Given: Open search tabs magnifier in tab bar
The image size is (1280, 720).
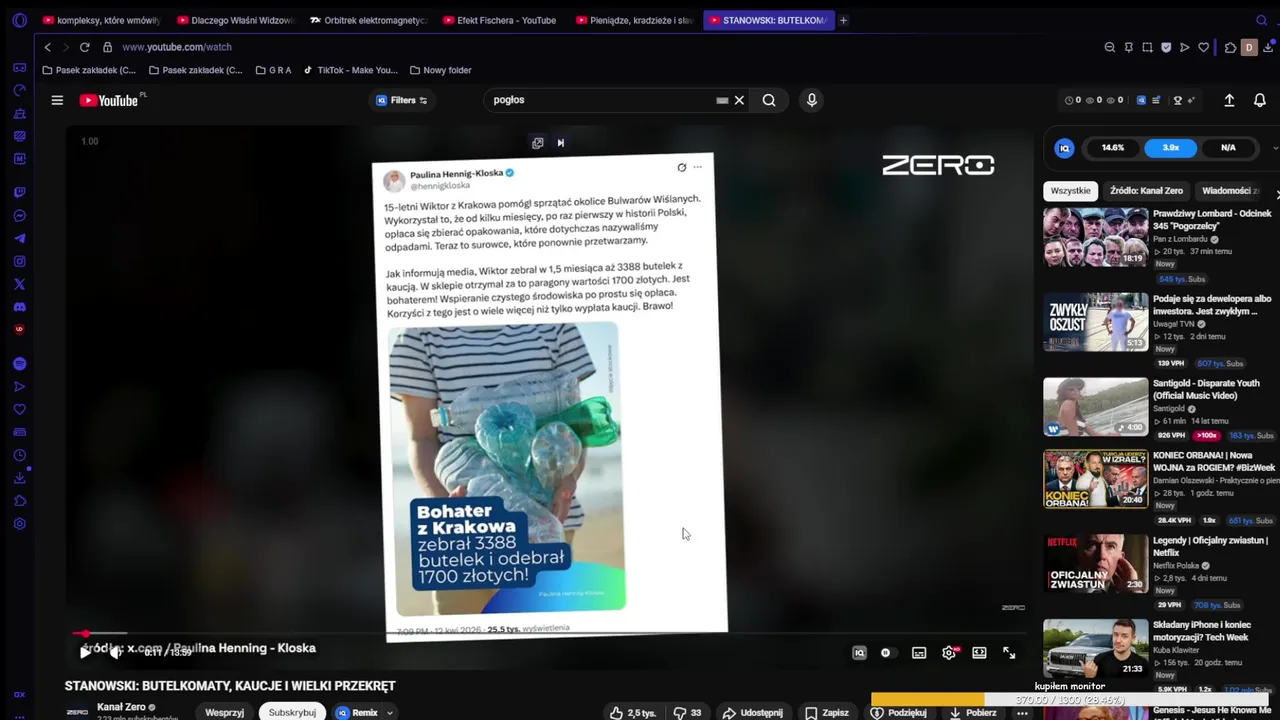Looking at the screenshot, I should click(x=1261, y=20).
